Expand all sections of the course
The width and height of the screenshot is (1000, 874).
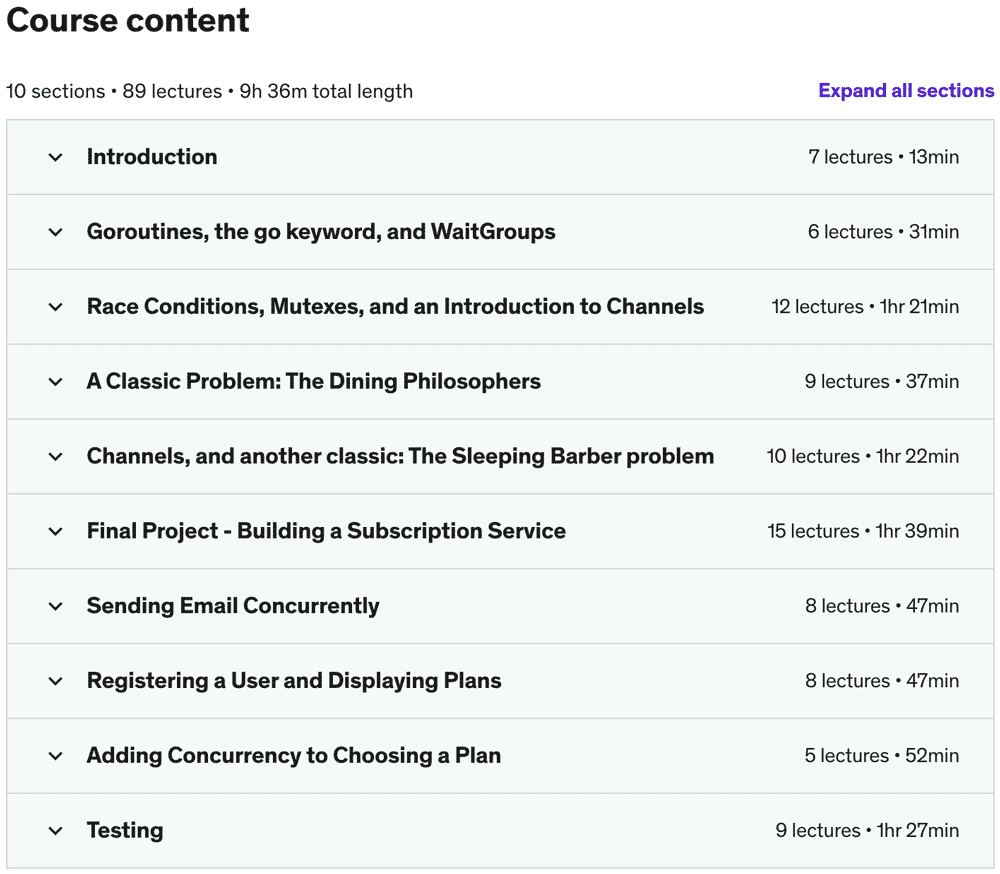[x=906, y=91]
